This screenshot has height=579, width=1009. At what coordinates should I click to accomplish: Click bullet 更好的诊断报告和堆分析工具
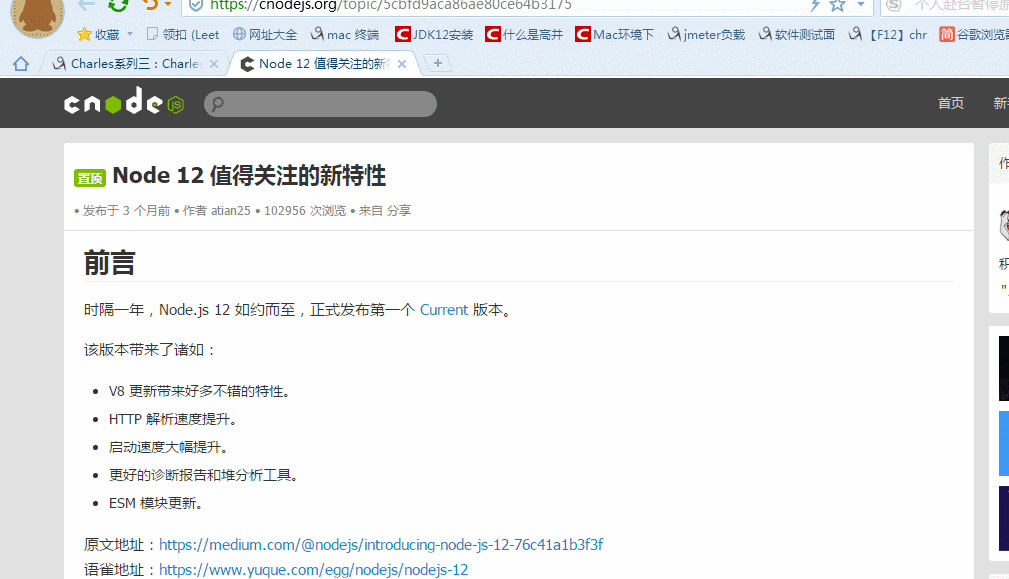point(203,475)
